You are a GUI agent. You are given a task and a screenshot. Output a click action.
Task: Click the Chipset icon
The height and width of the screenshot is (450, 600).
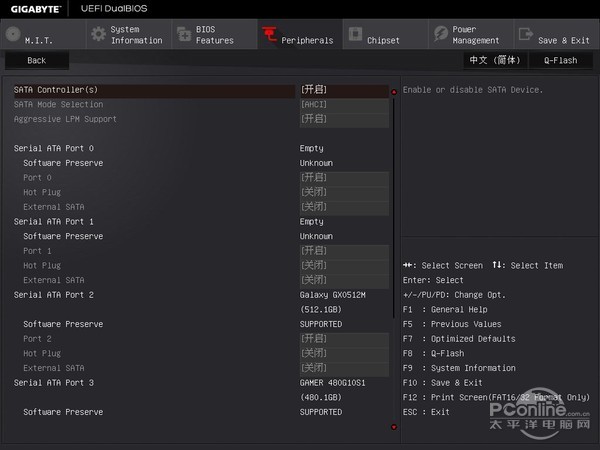coord(355,35)
